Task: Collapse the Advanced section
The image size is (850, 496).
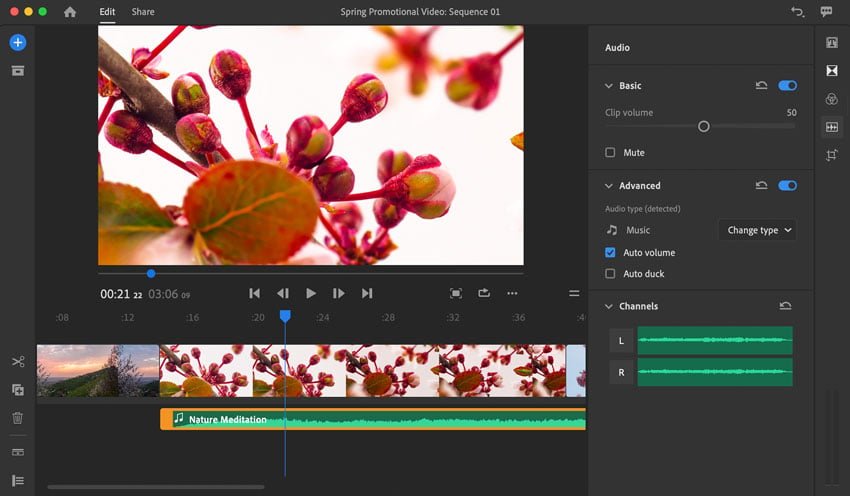Action: click(609, 186)
